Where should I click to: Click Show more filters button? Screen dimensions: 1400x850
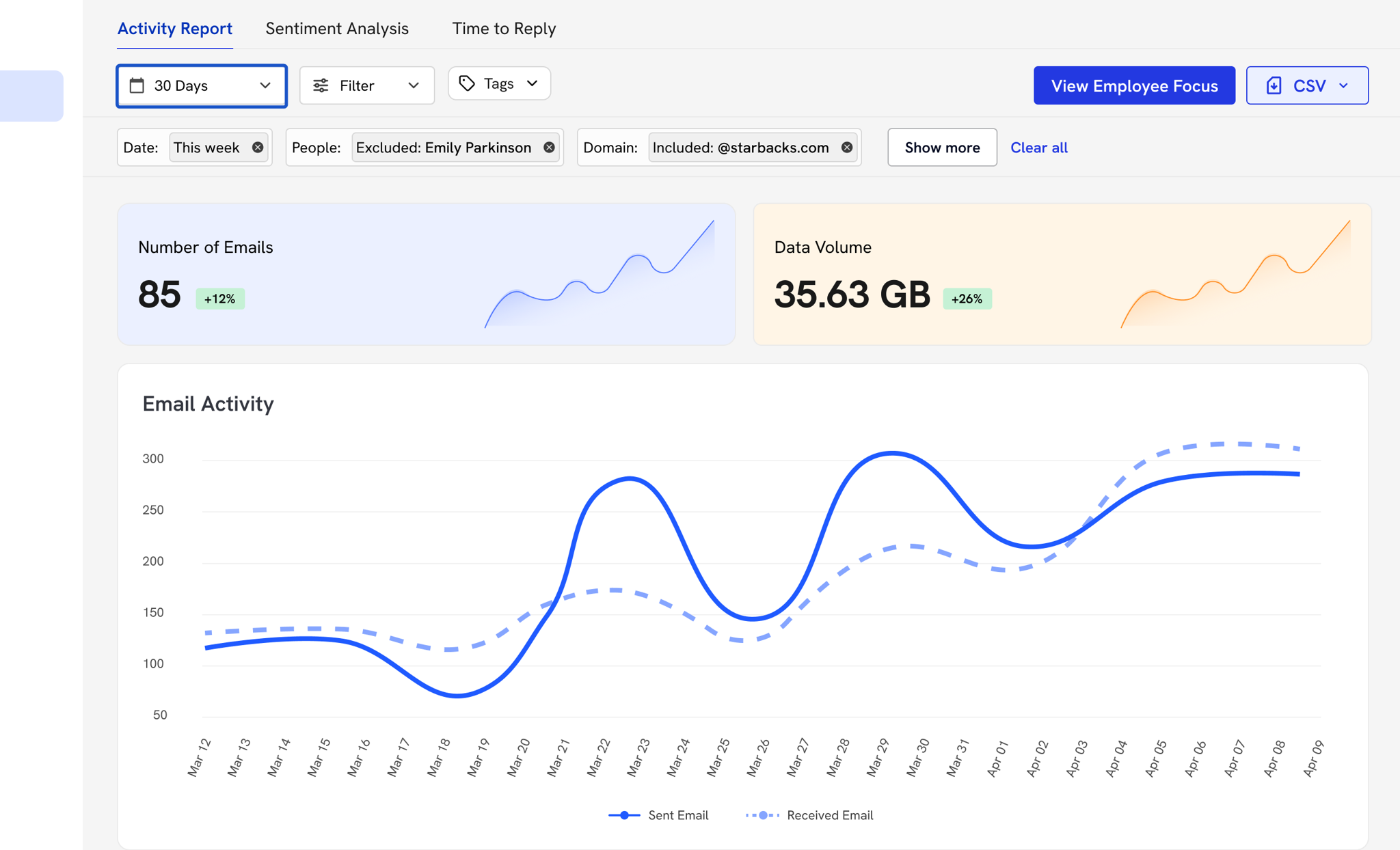coord(942,148)
